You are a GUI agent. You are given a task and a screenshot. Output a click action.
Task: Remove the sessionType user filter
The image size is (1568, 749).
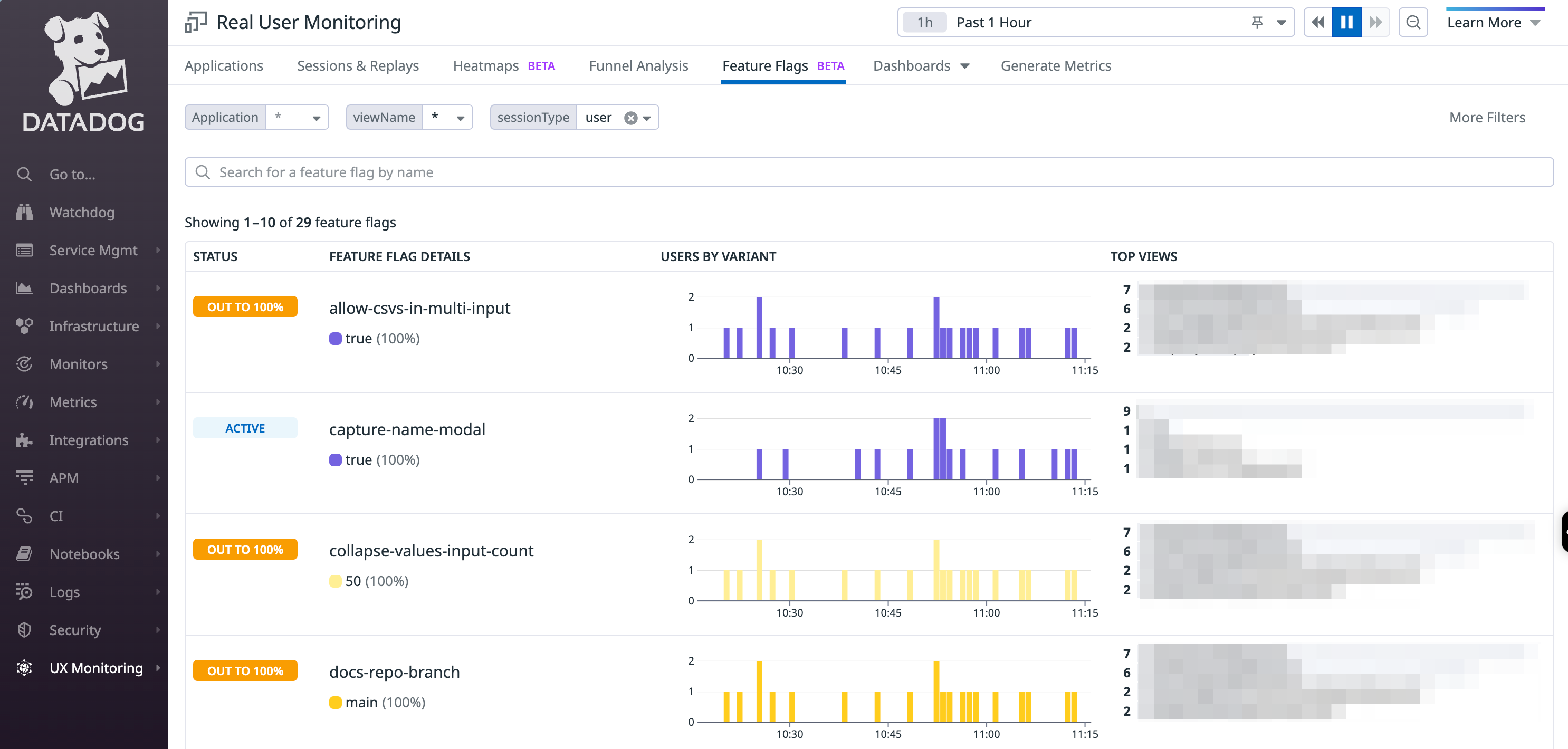click(631, 117)
